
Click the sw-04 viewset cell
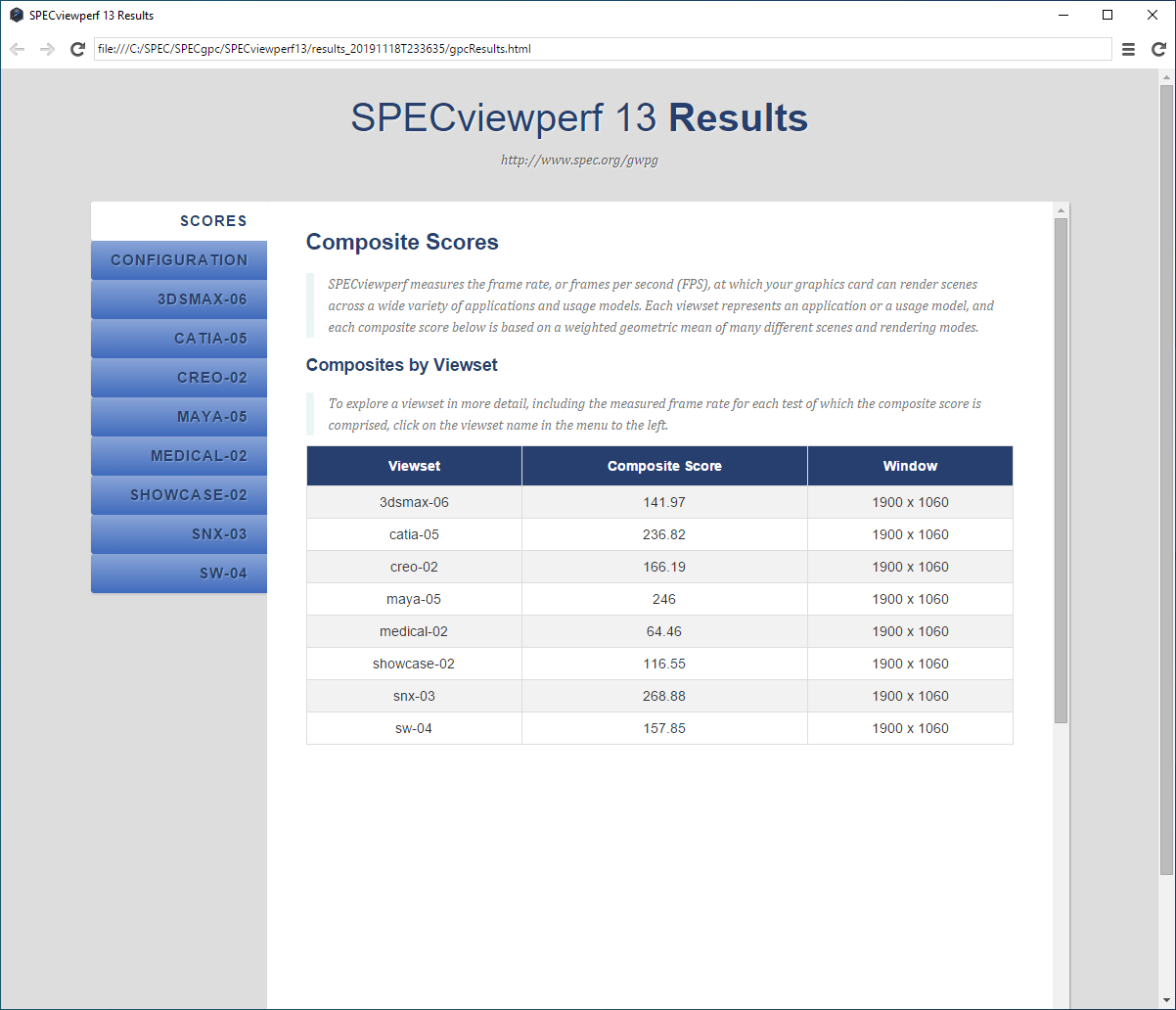pyautogui.click(x=414, y=728)
